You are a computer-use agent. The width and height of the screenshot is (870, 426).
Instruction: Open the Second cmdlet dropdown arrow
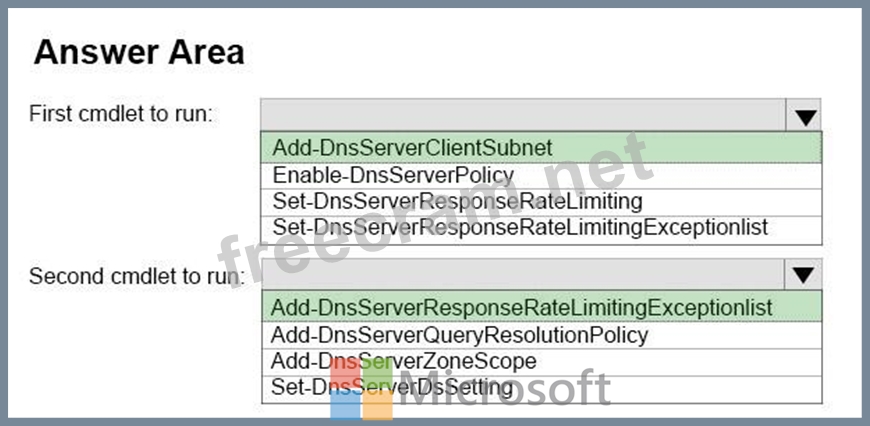coord(806,275)
